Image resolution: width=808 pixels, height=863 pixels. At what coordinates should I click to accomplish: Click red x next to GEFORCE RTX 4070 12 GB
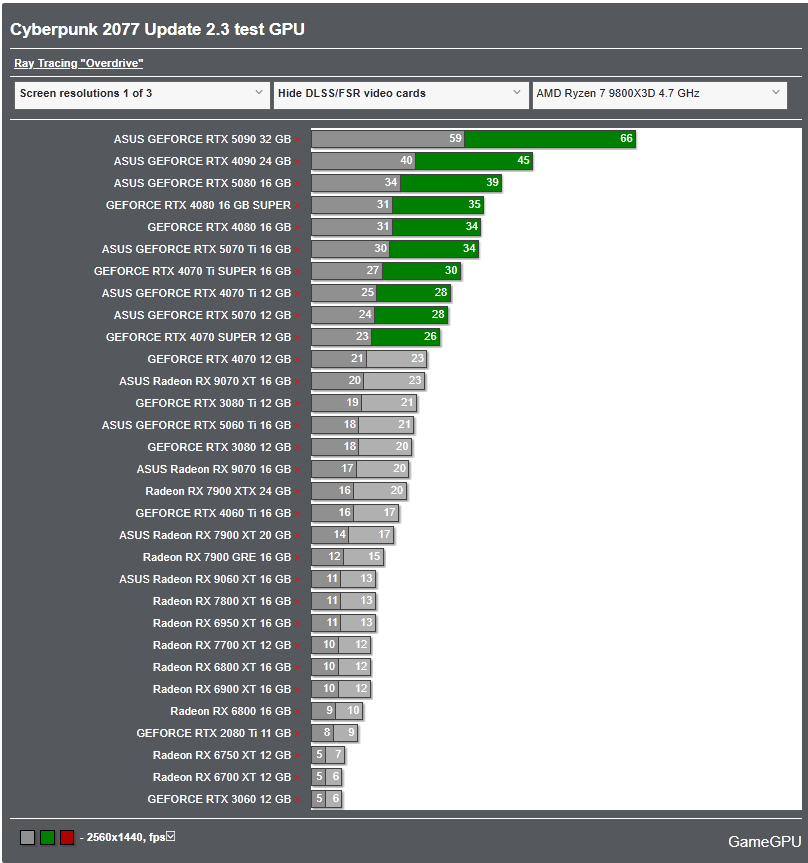coord(298,360)
